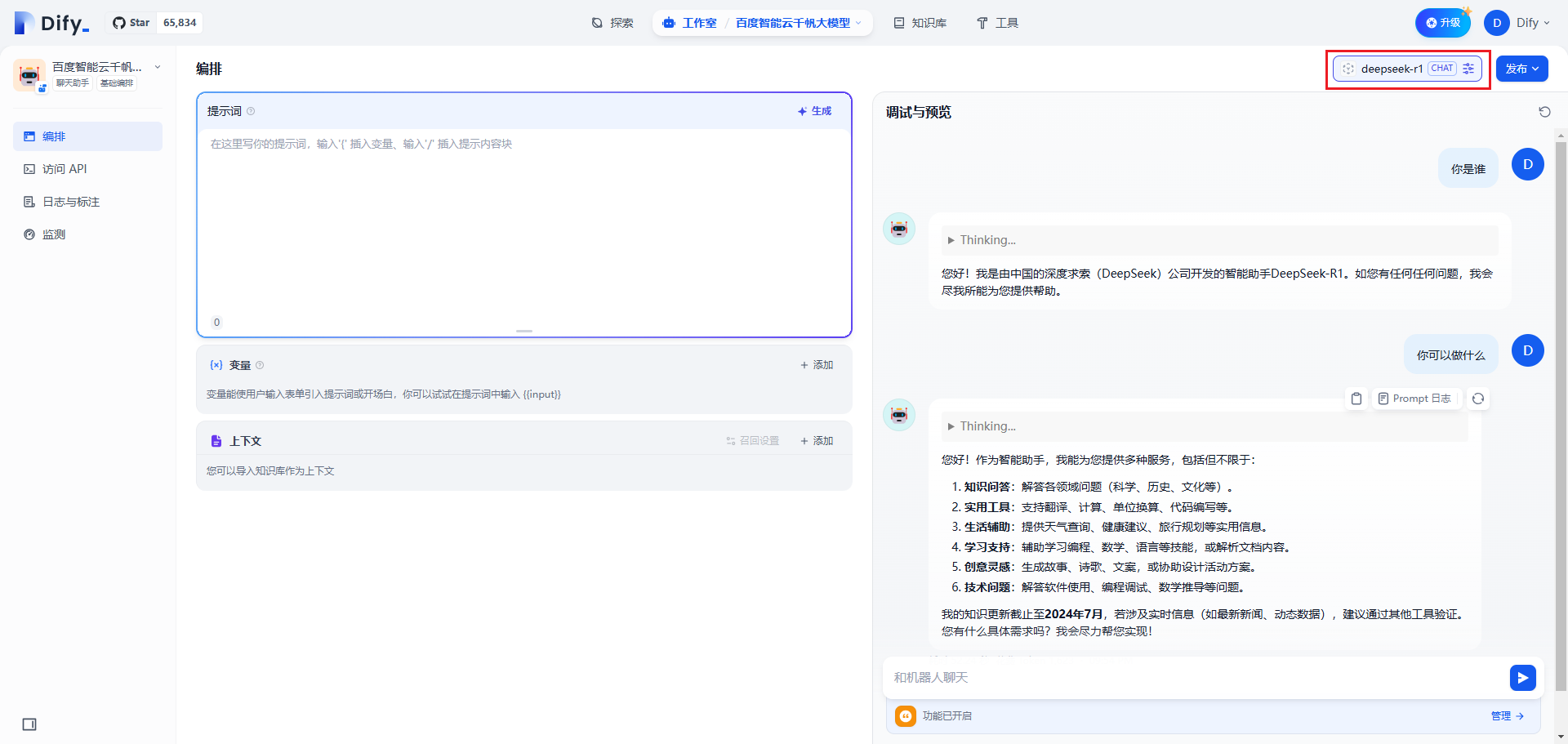Screen dimensions: 1568x744
Task: Expand the app name dropdown chevron
Action: [158, 67]
